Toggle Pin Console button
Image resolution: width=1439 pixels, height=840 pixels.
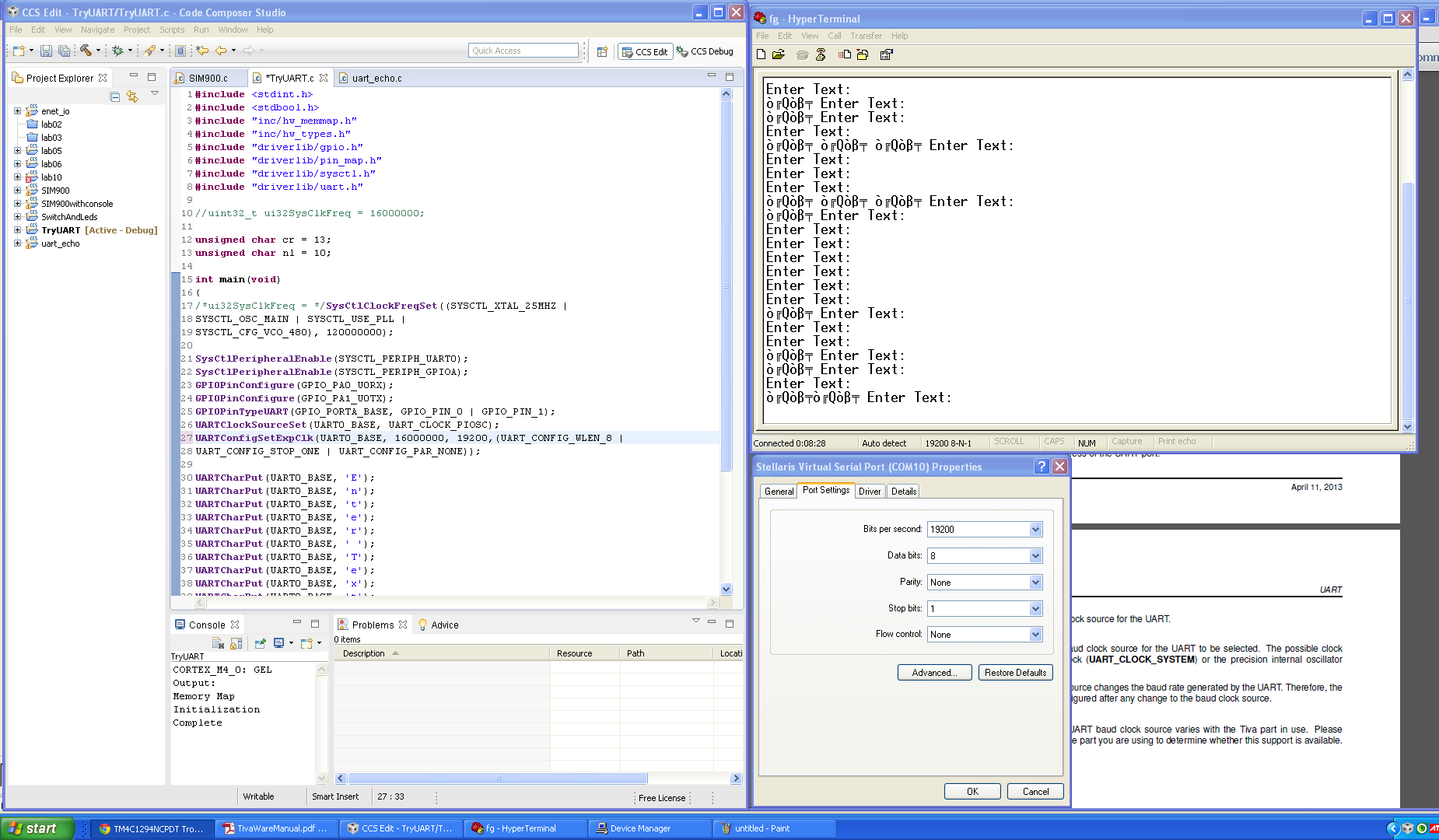[260, 643]
